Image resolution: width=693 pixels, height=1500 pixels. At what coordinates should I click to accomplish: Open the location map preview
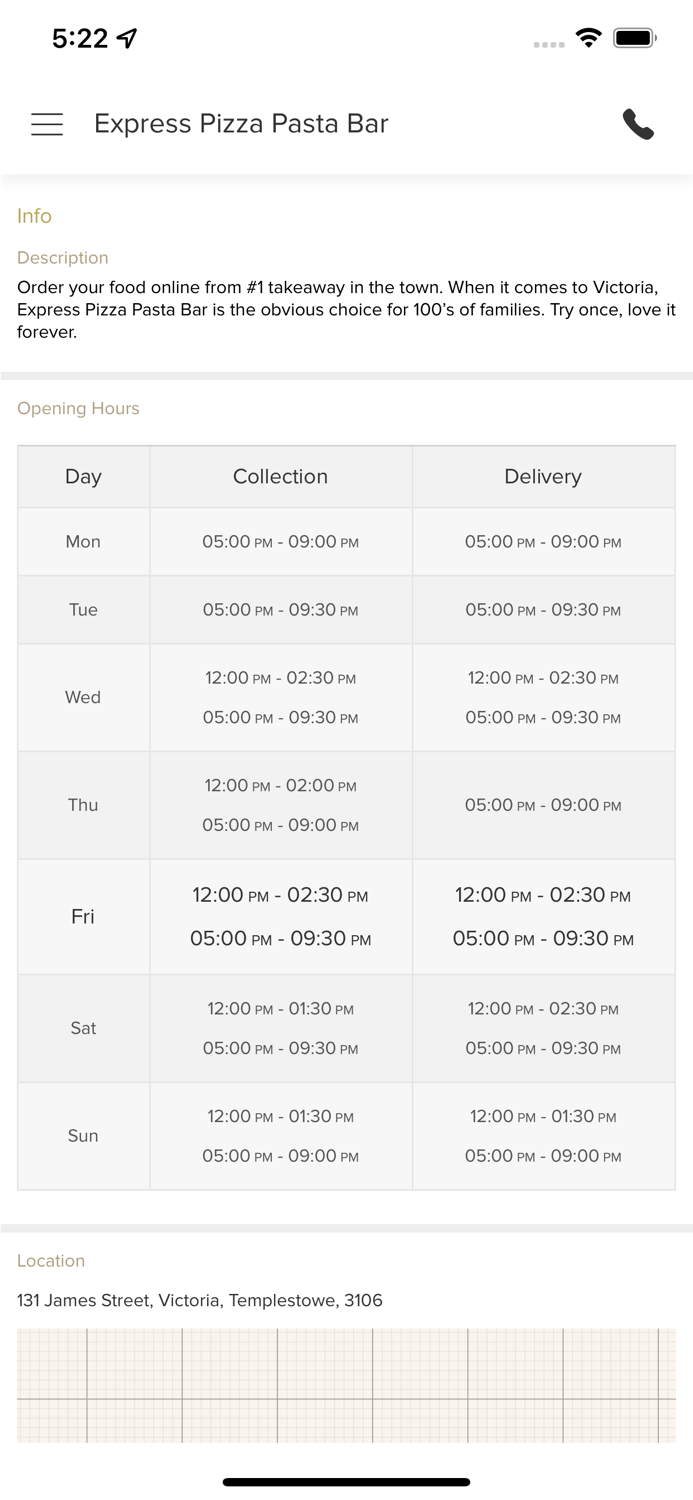[346, 1385]
